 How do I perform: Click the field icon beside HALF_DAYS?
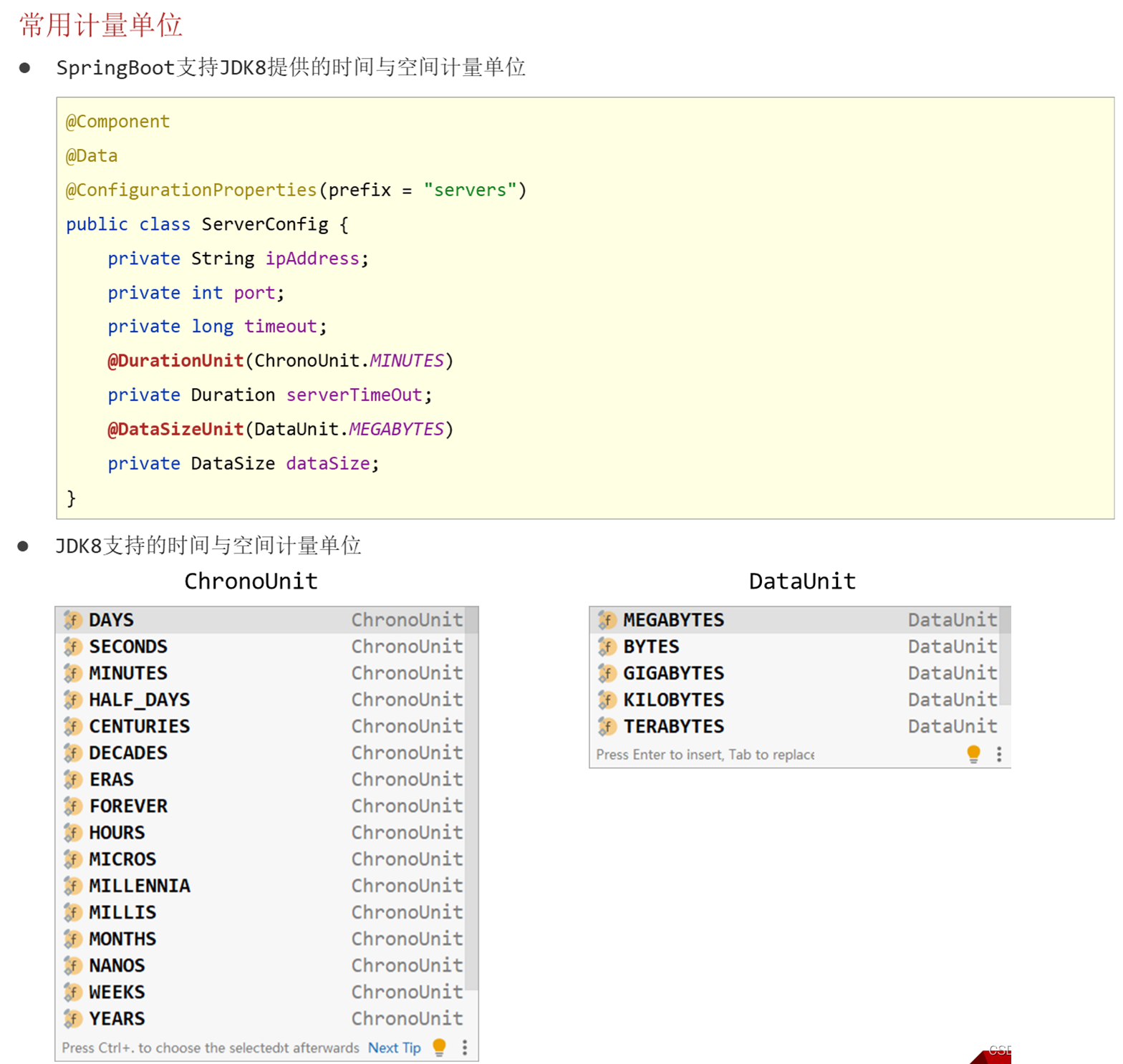(x=72, y=699)
